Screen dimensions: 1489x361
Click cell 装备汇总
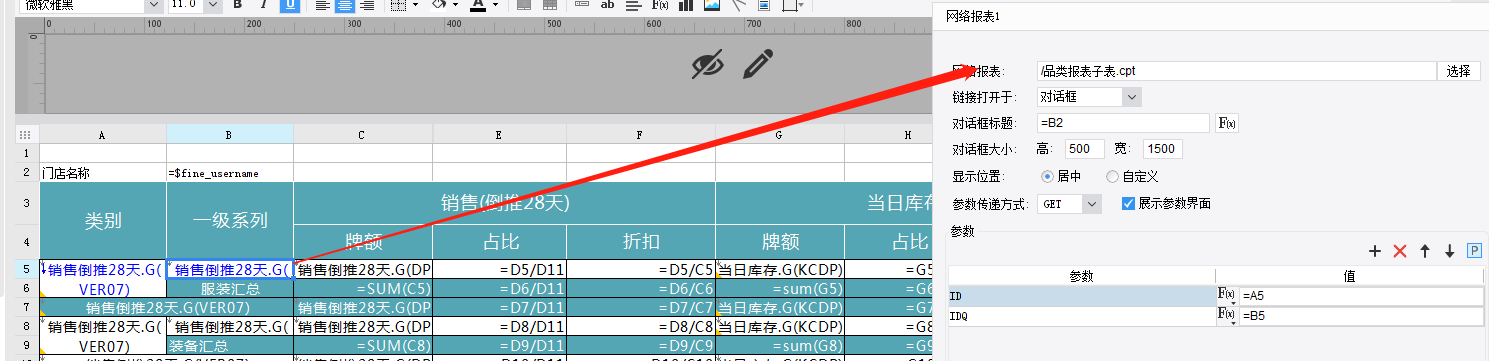click(x=229, y=345)
